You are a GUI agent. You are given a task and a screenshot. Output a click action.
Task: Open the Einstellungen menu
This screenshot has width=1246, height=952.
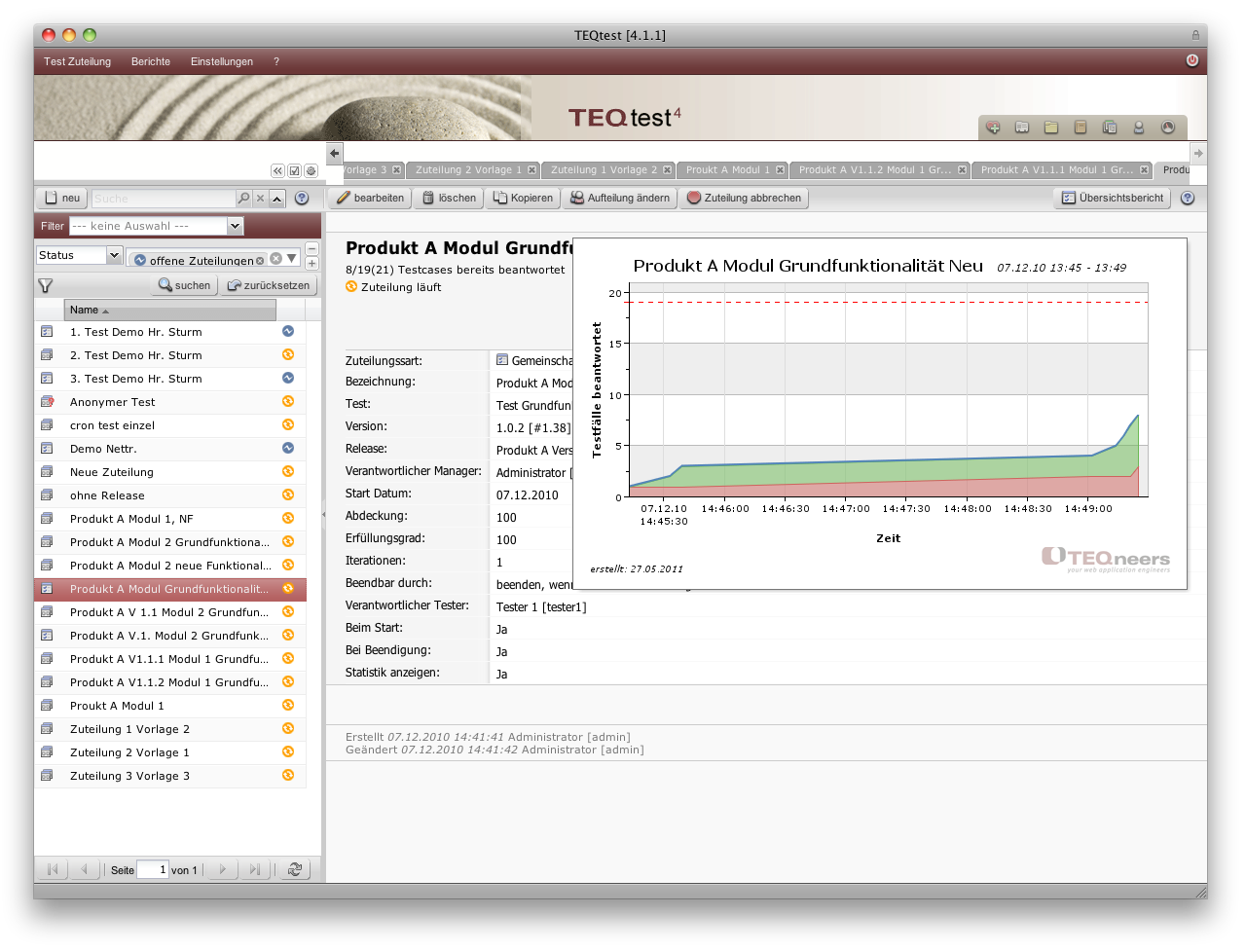click(x=222, y=61)
